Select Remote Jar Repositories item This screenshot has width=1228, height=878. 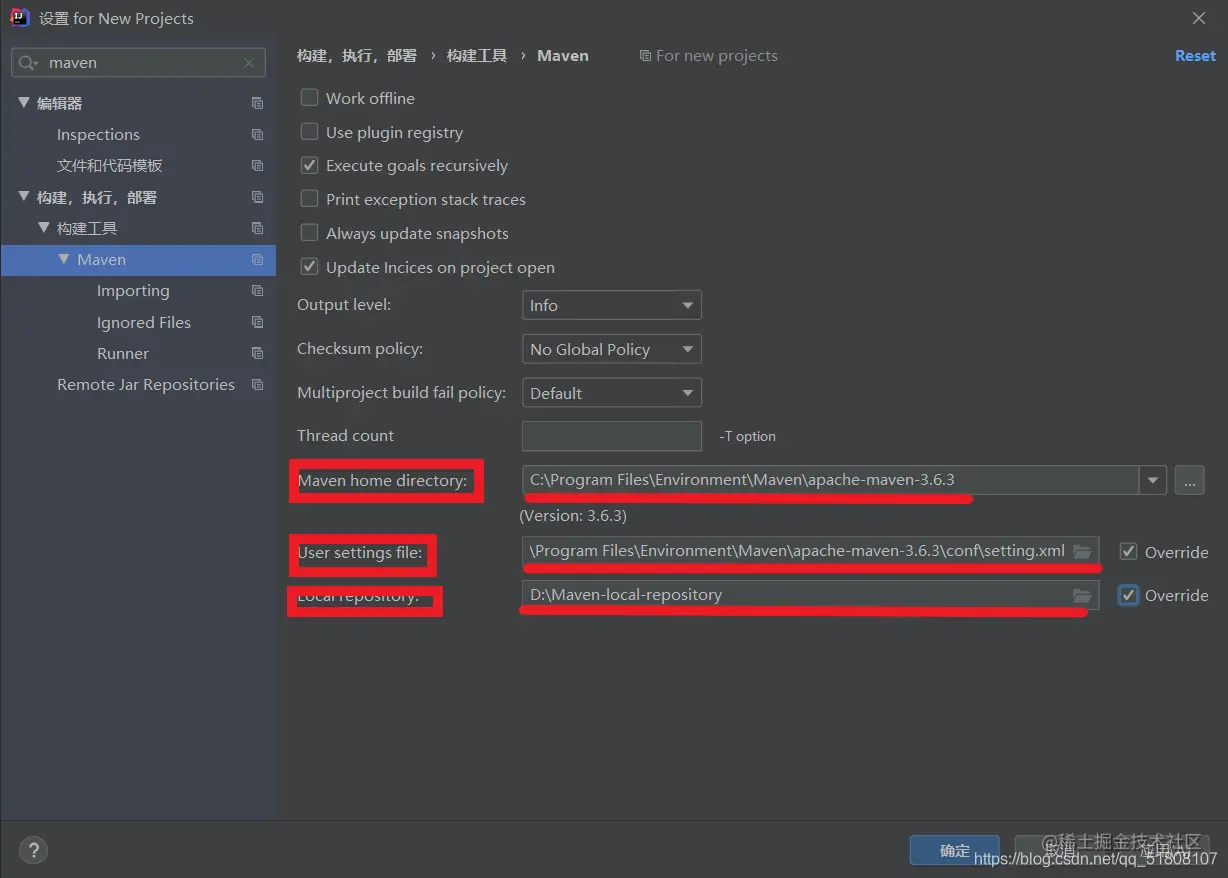pyautogui.click(x=146, y=384)
